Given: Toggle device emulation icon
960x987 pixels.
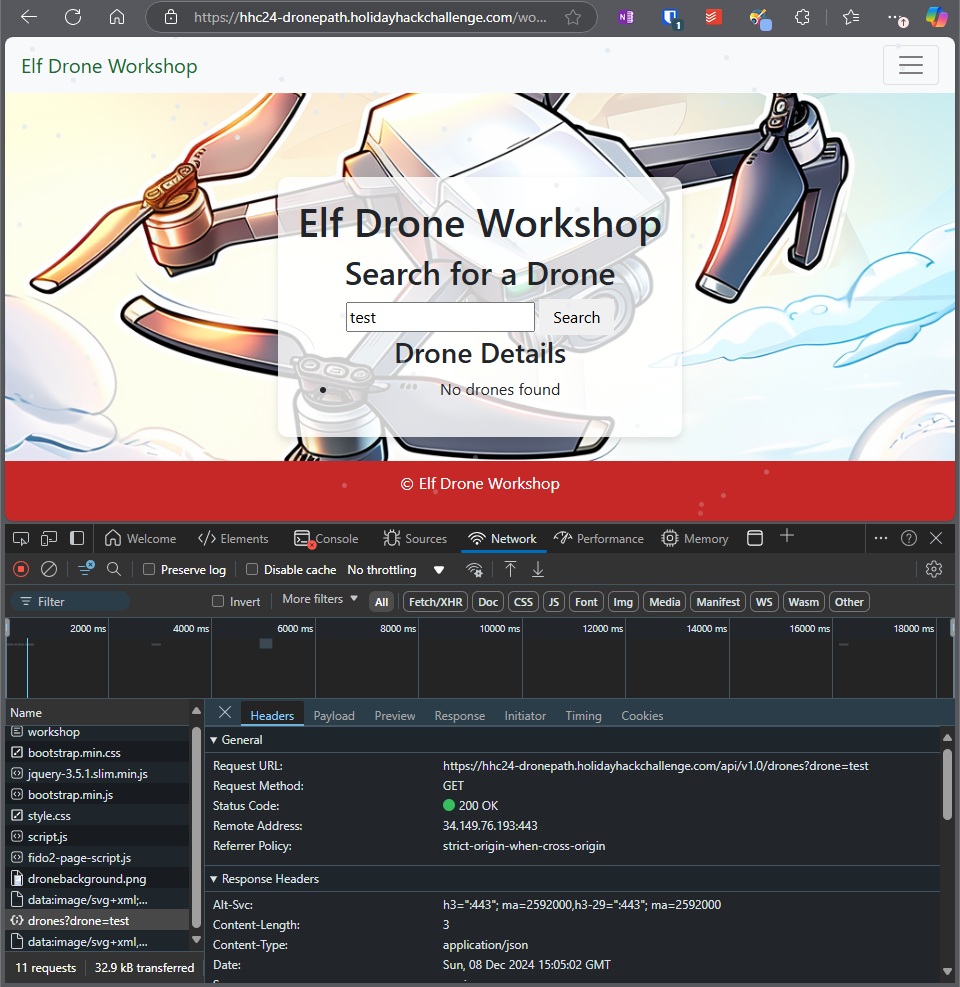Looking at the screenshot, I should pyautogui.click(x=48, y=538).
